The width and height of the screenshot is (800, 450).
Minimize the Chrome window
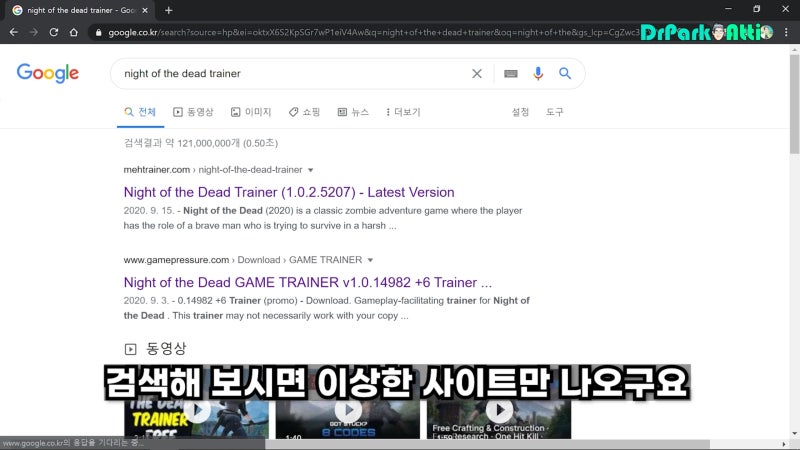pos(728,9)
